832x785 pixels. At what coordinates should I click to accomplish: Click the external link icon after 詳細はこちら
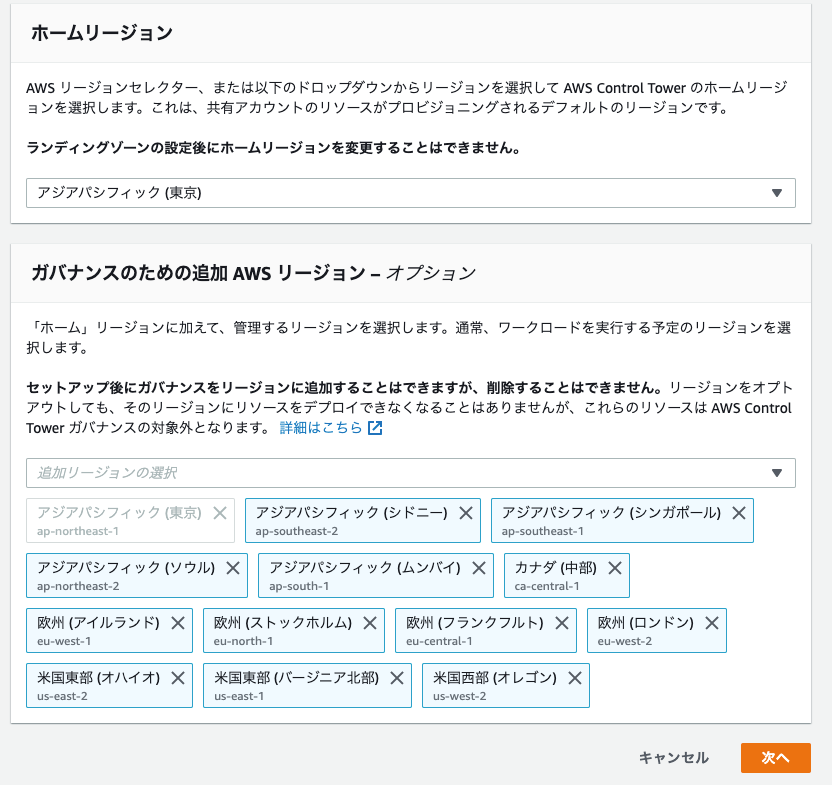tap(375, 428)
